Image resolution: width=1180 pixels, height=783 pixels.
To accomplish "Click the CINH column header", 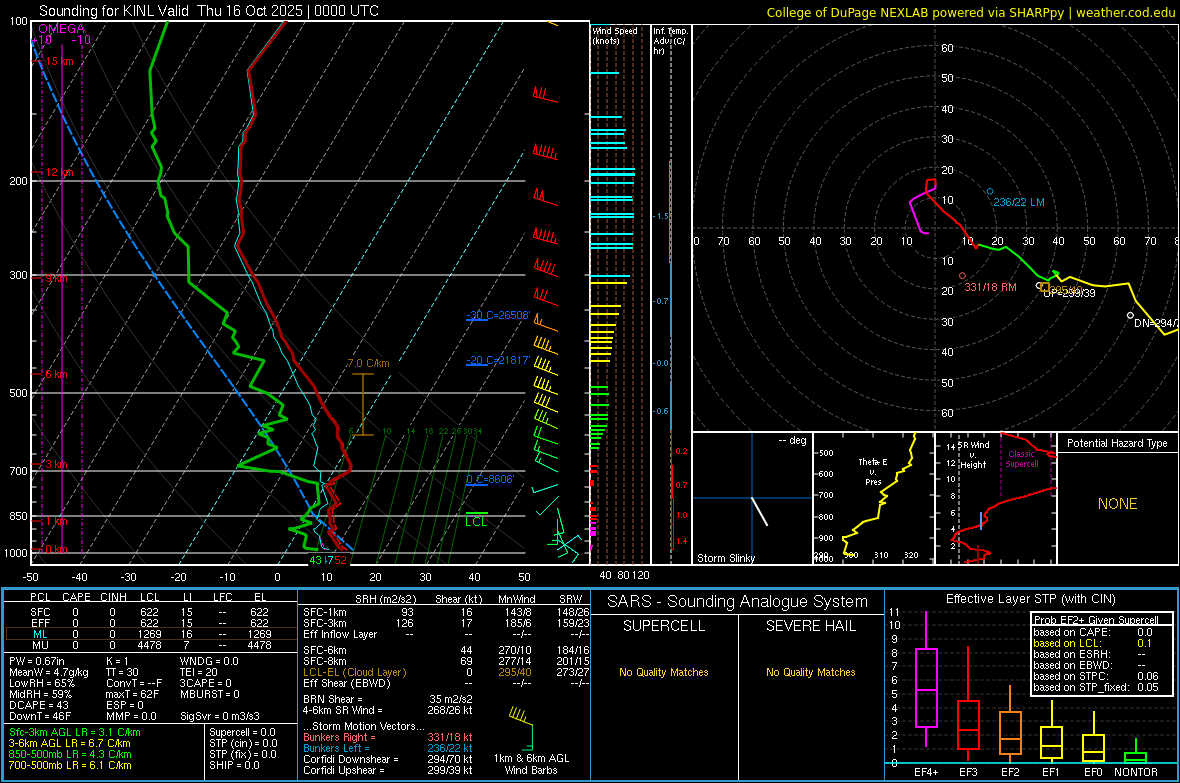I will pyautogui.click(x=114, y=597).
